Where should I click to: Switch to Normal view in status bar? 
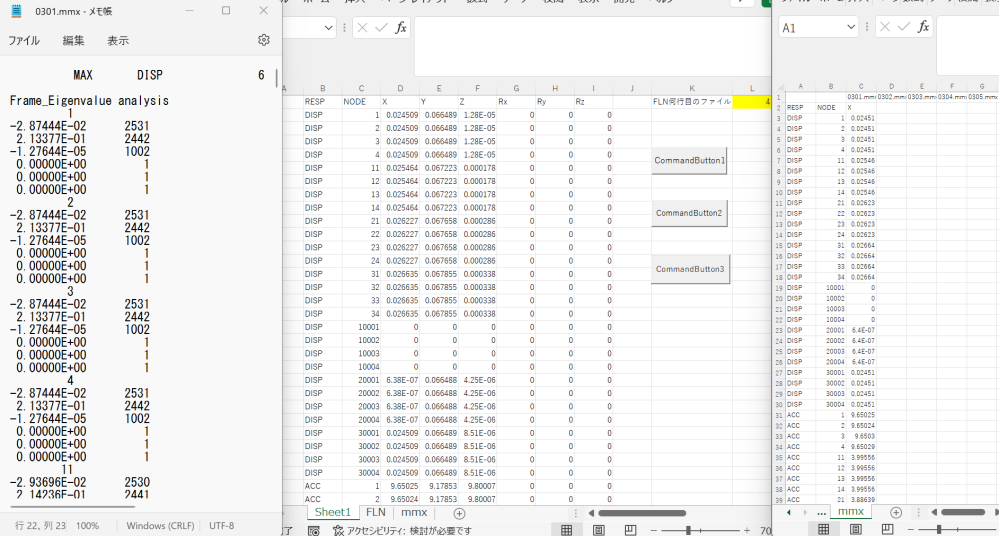pos(566,529)
